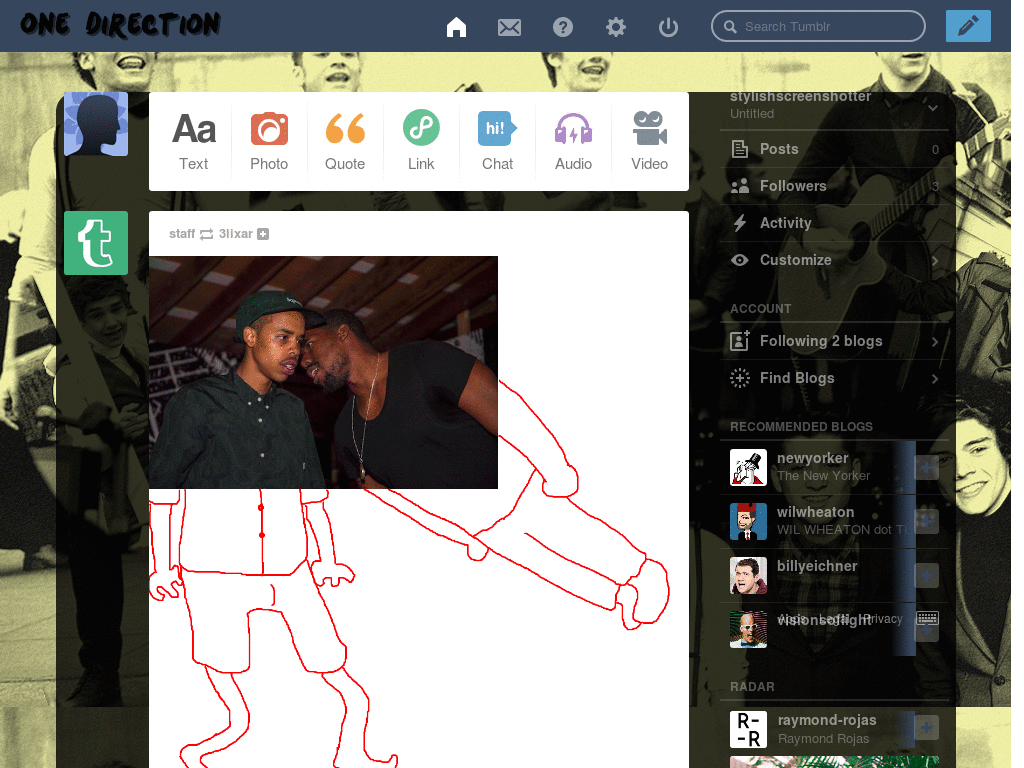This screenshot has width=1024, height=768.
Task: Open the billyeichner recommended blog
Action: (816, 566)
